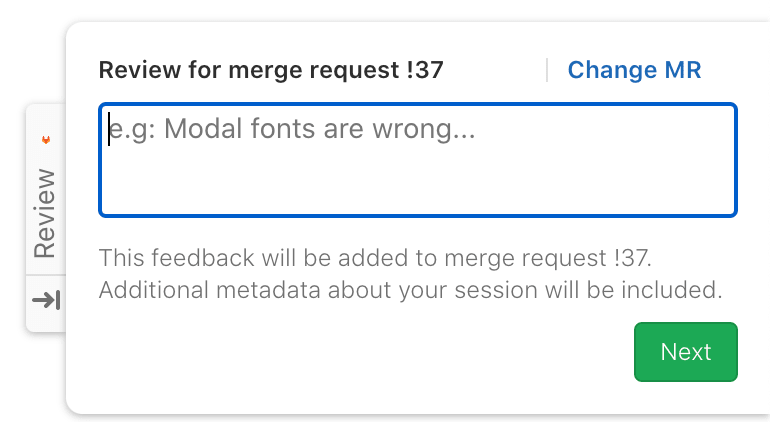Screen dimensions: 770x422
Task: Click the empty lower area of the comment box
Action: coord(417,188)
